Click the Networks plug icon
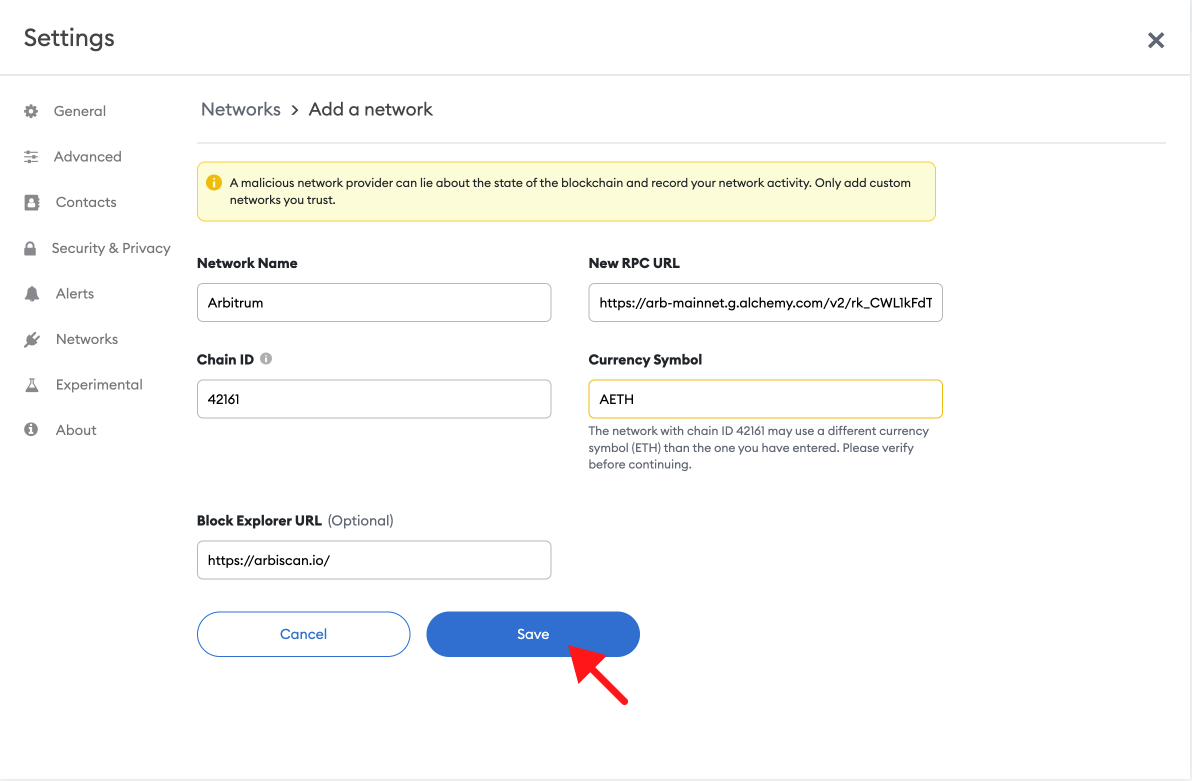The height and width of the screenshot is (781, 1192). click(x=32, y=339)
